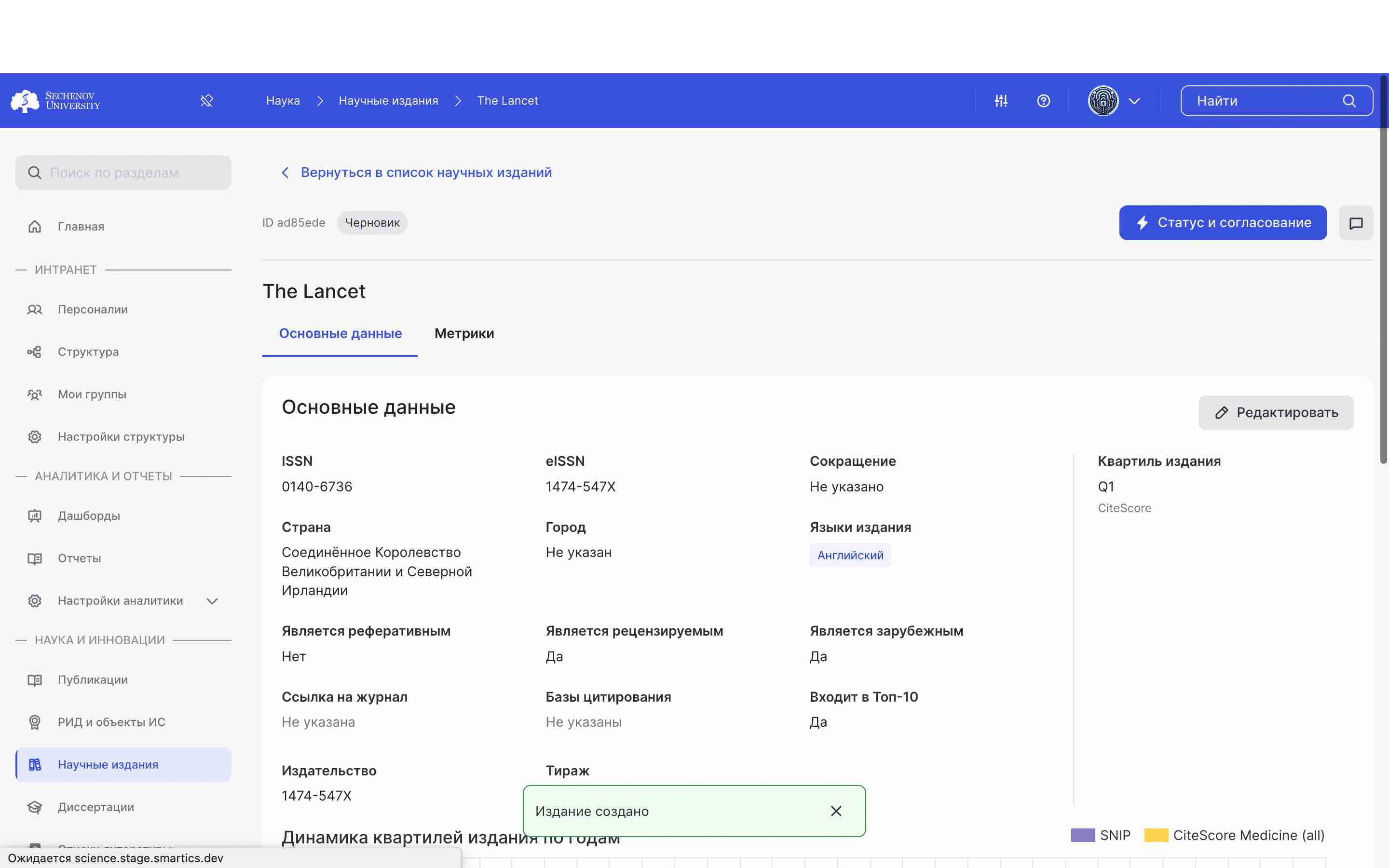
Task: Click the Sechenov University logo
Action: 55,100
